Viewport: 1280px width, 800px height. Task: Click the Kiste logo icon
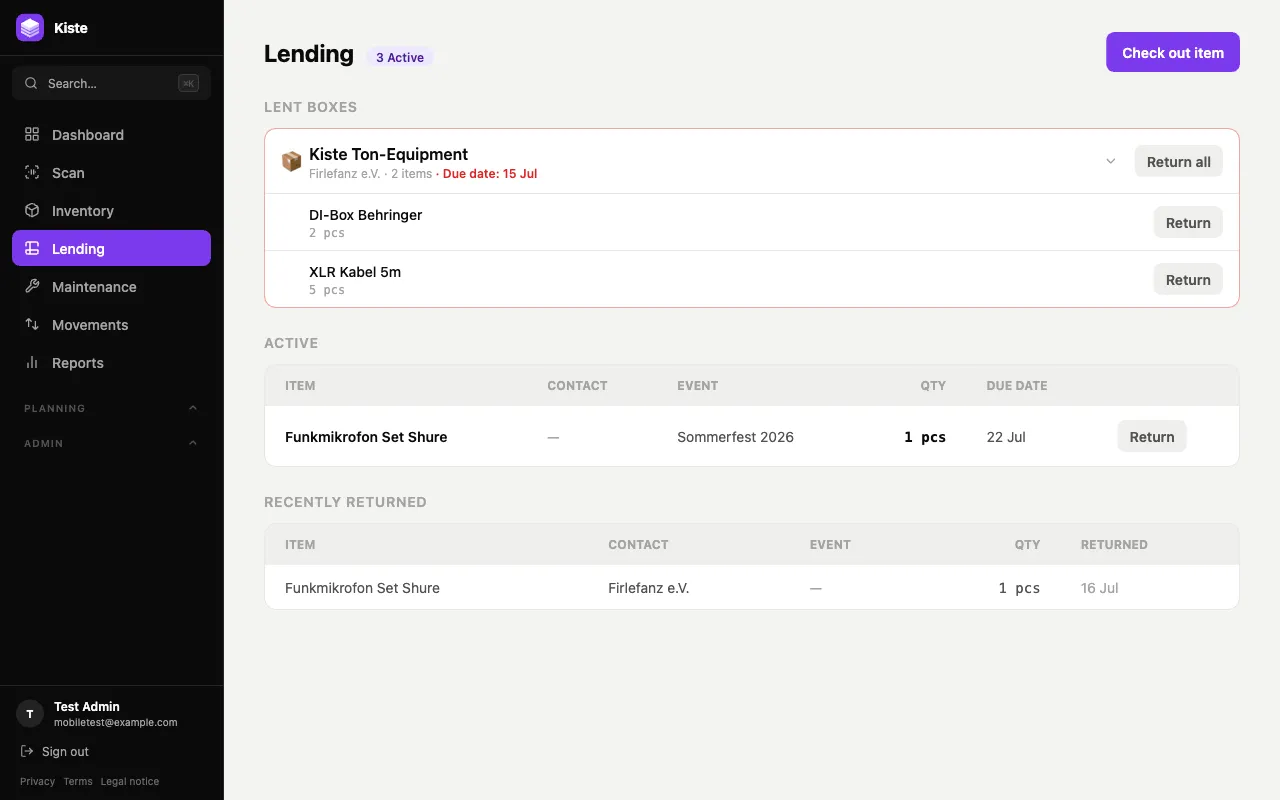point(30,28)
